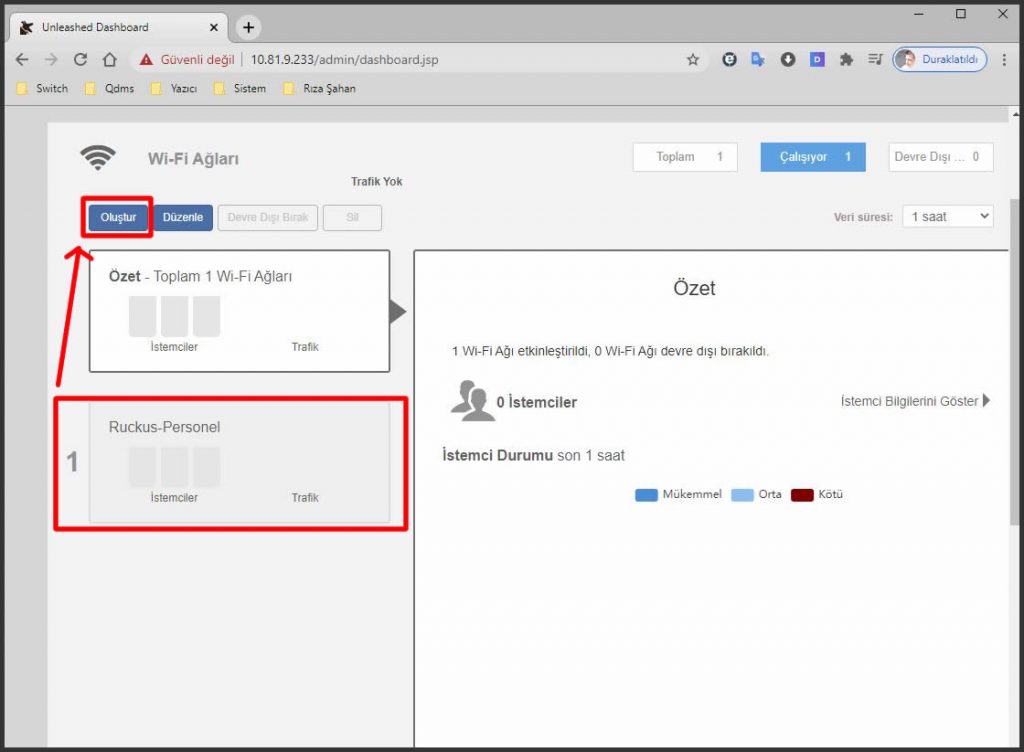Click İstemciler label in the Özet card
1024x752 pixels.
tap(174, 347)
